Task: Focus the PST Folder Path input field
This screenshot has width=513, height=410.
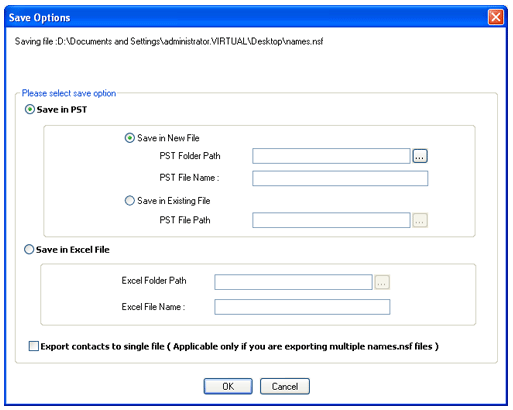Action: 331,156
